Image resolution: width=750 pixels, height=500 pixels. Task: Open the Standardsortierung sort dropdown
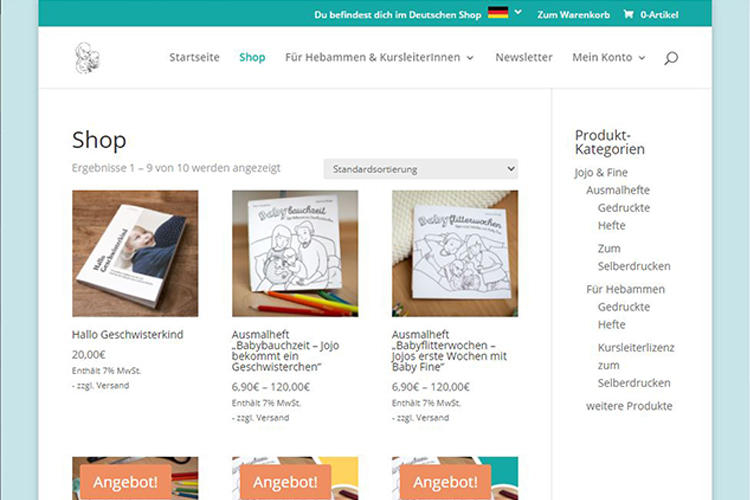click(x=420, y=169)
